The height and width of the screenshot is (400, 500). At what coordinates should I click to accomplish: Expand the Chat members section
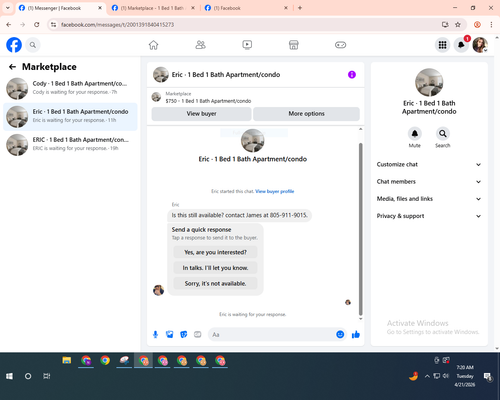pyautogui.click(x=429, y=182)
